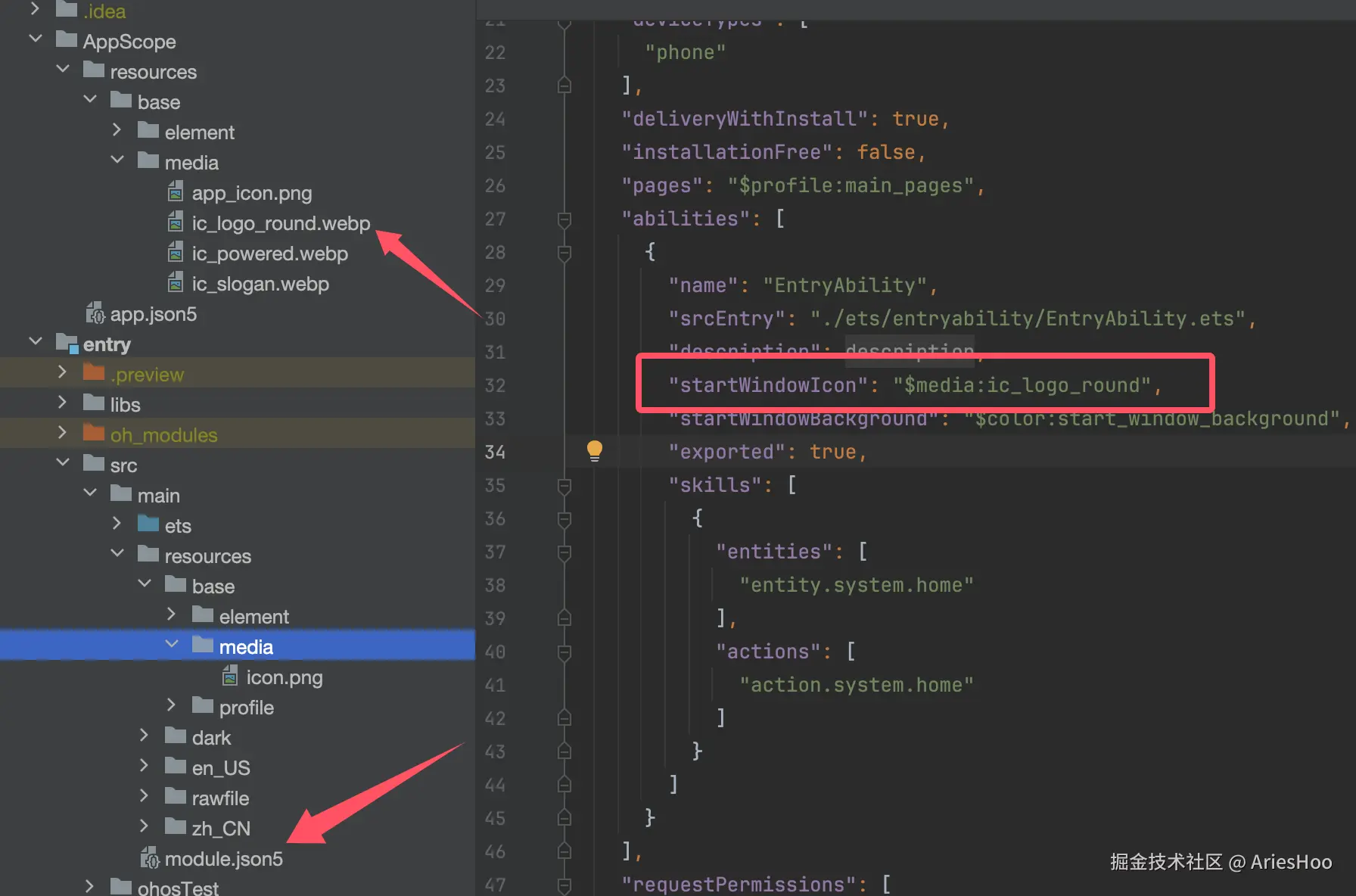Open module.json5 from the project tree
The height and width of the screenshot is (896, 1356).
(x=224, y=859)
